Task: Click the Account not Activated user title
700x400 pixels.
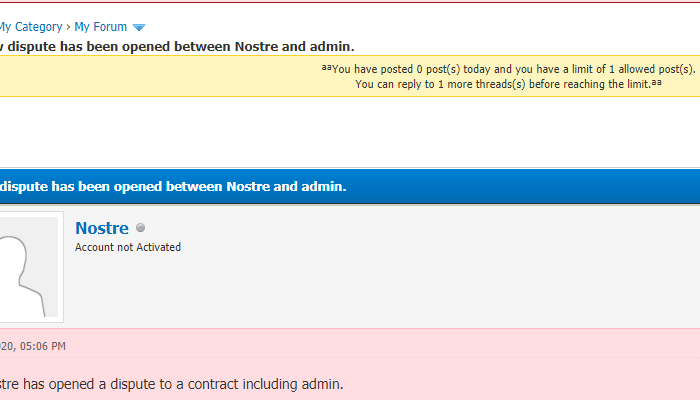Action: [128, 247]
